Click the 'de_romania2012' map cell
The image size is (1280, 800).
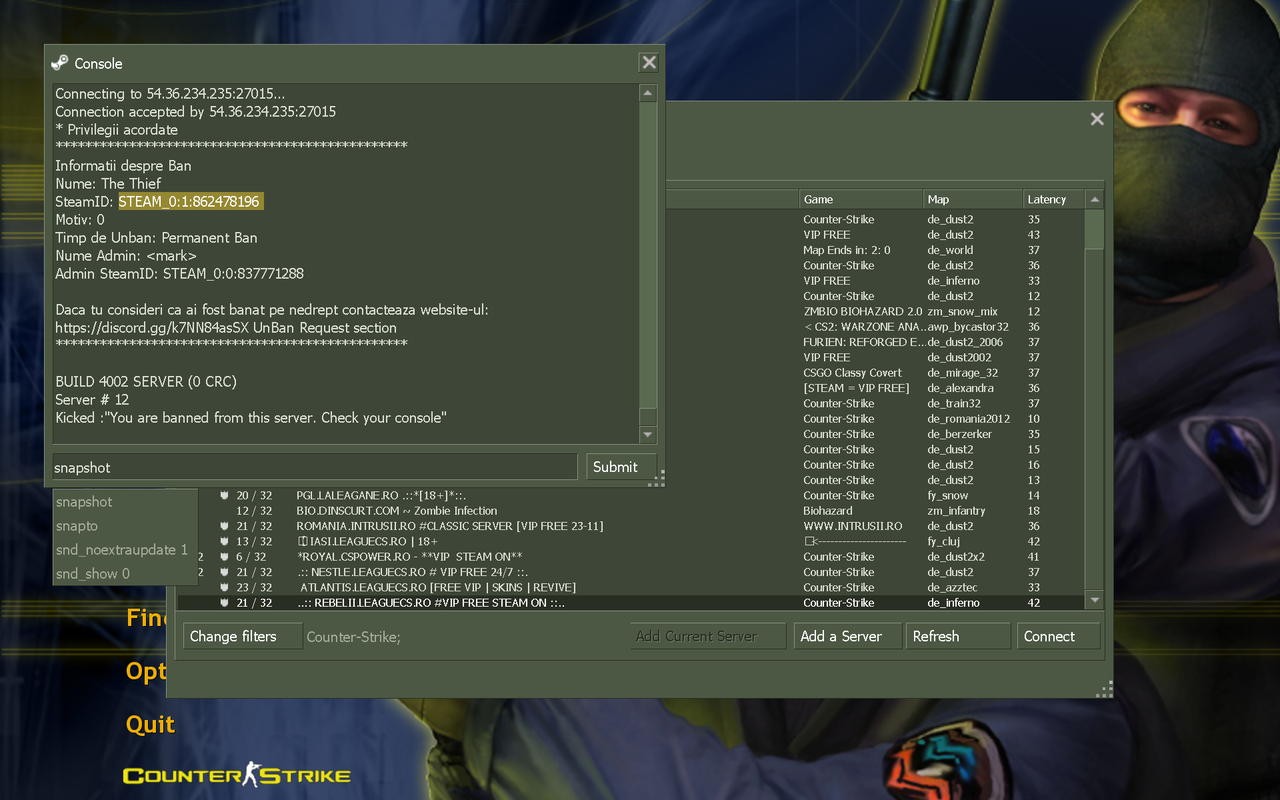(x=968, y=419)
